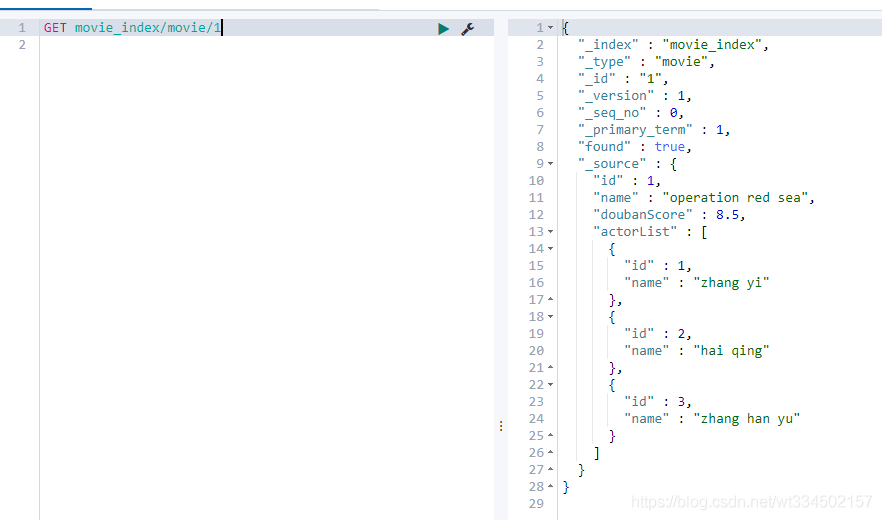Click the "_id" key on line 4
This screenshot has height=520, width=882.
coord(597,79)
